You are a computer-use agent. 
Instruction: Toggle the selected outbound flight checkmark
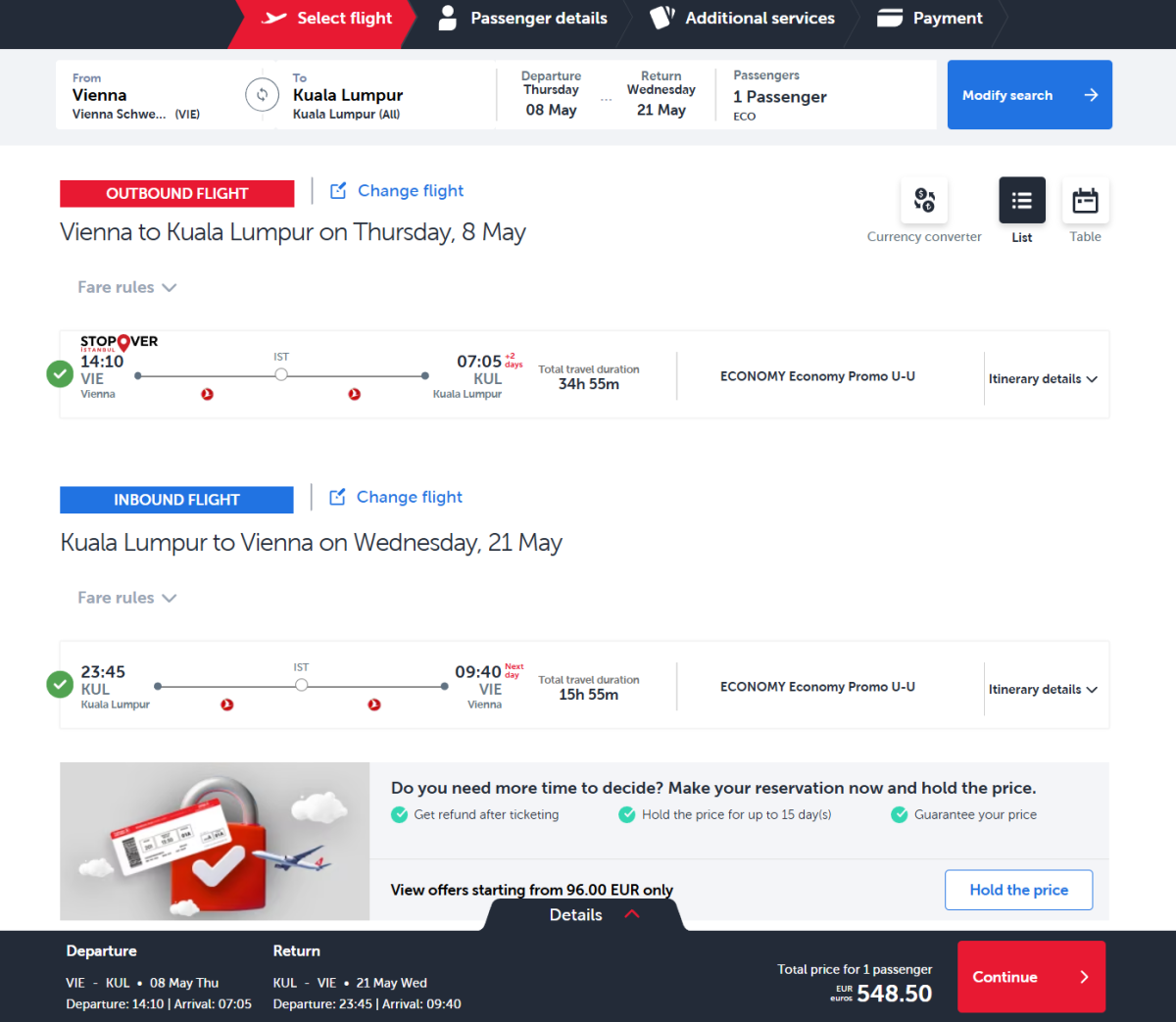point(60,374)
